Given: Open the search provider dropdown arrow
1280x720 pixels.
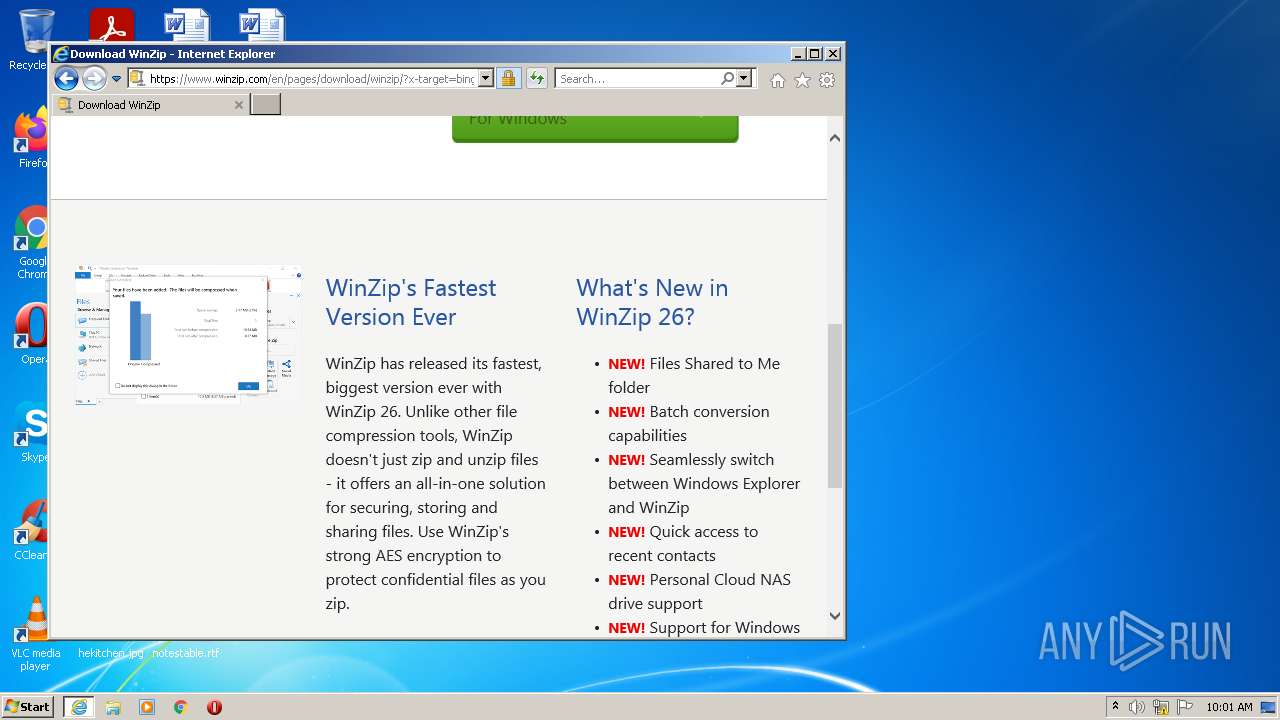Looking at the screenshot, I should pos(744,78).
